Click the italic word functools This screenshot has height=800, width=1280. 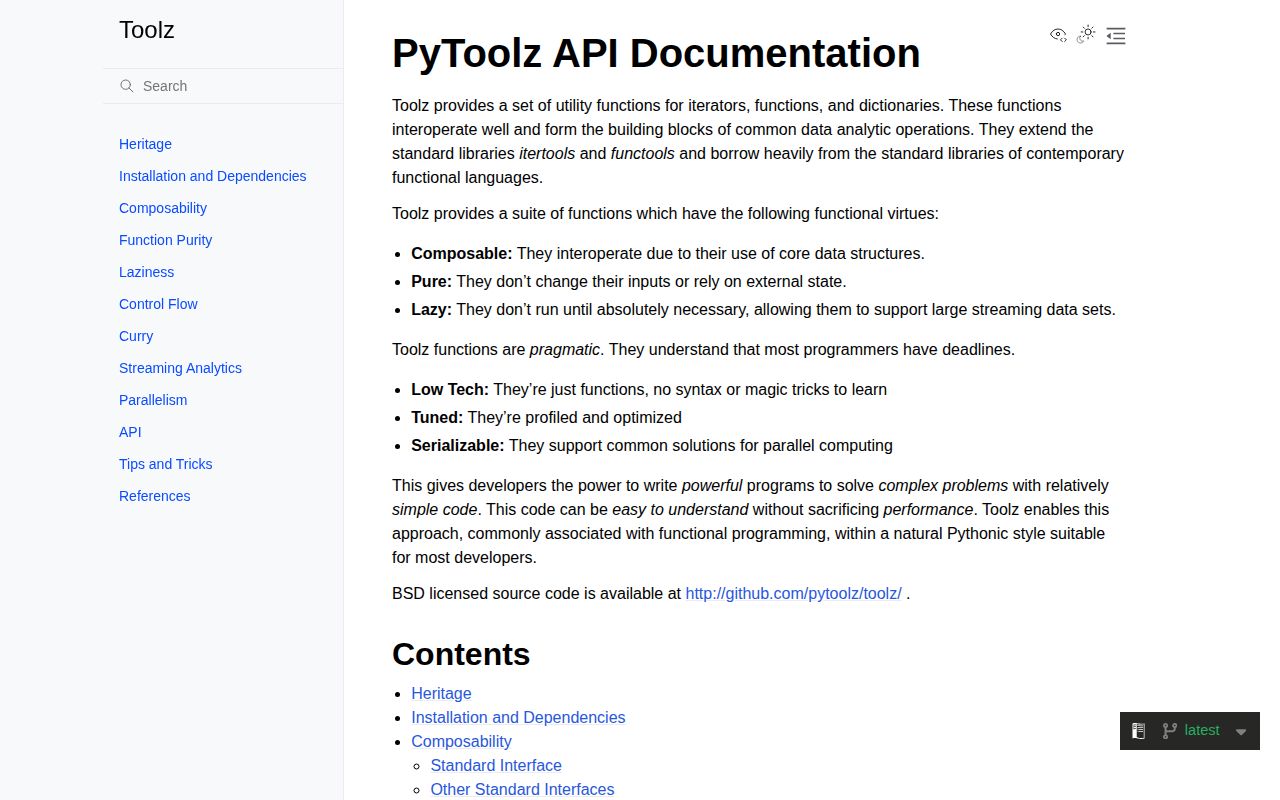pyautogui.click(x=643, y=153)
